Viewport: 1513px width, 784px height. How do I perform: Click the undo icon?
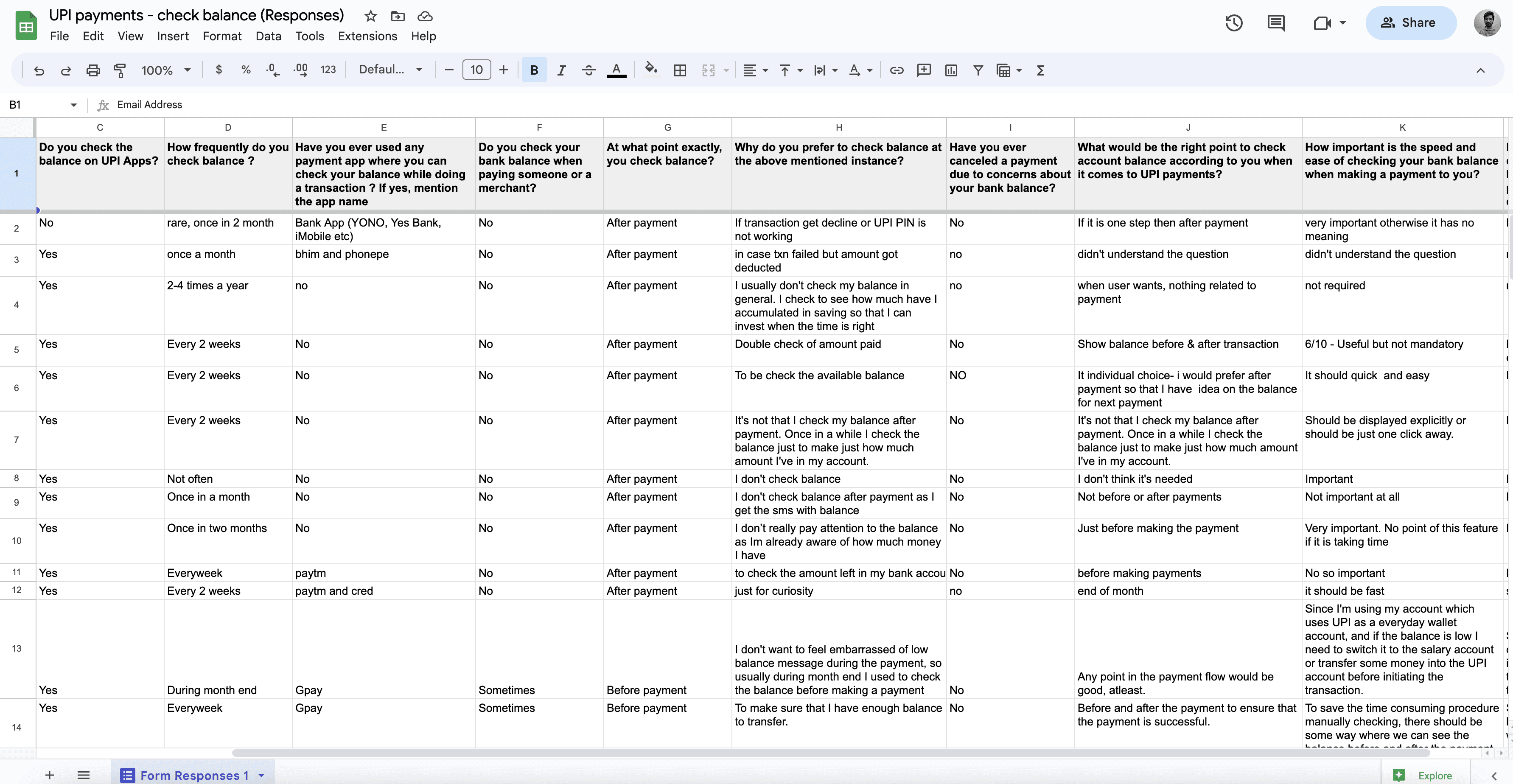(39, 70)
